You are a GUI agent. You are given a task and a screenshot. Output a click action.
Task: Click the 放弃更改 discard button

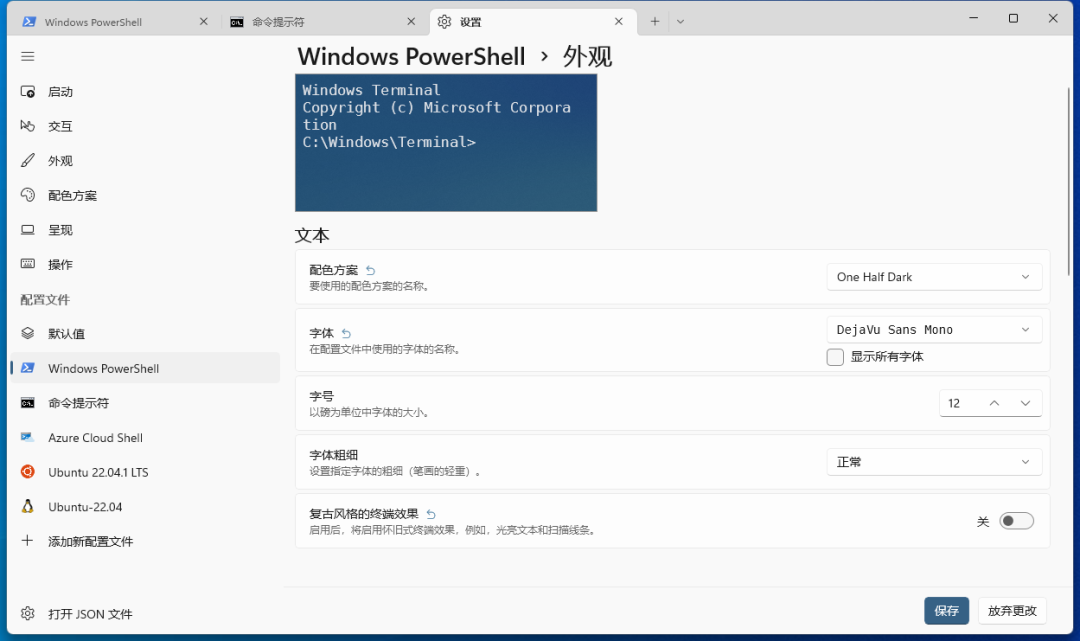tap(1012, 611)
